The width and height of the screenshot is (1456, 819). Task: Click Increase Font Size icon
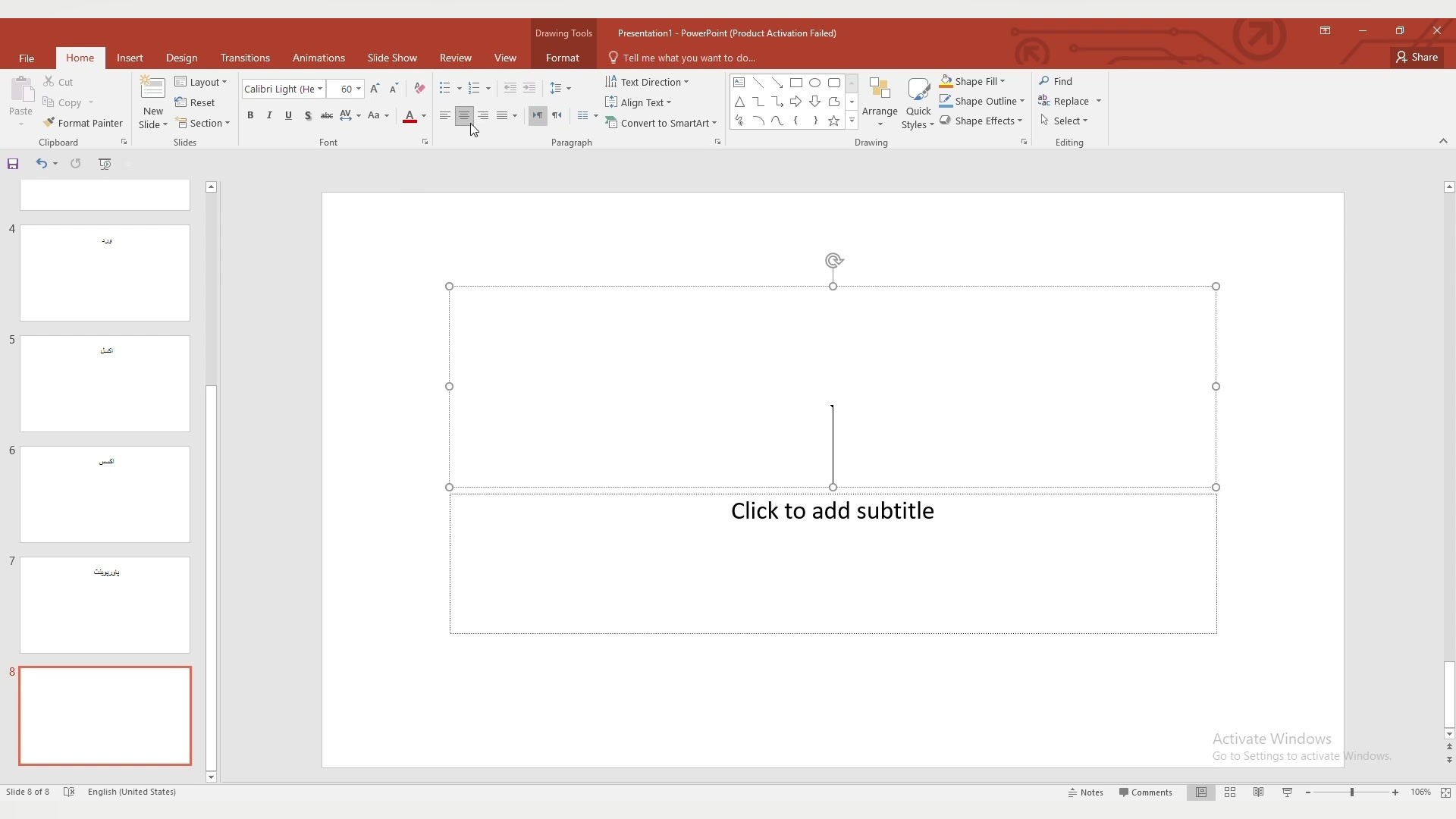pos(375,89)
